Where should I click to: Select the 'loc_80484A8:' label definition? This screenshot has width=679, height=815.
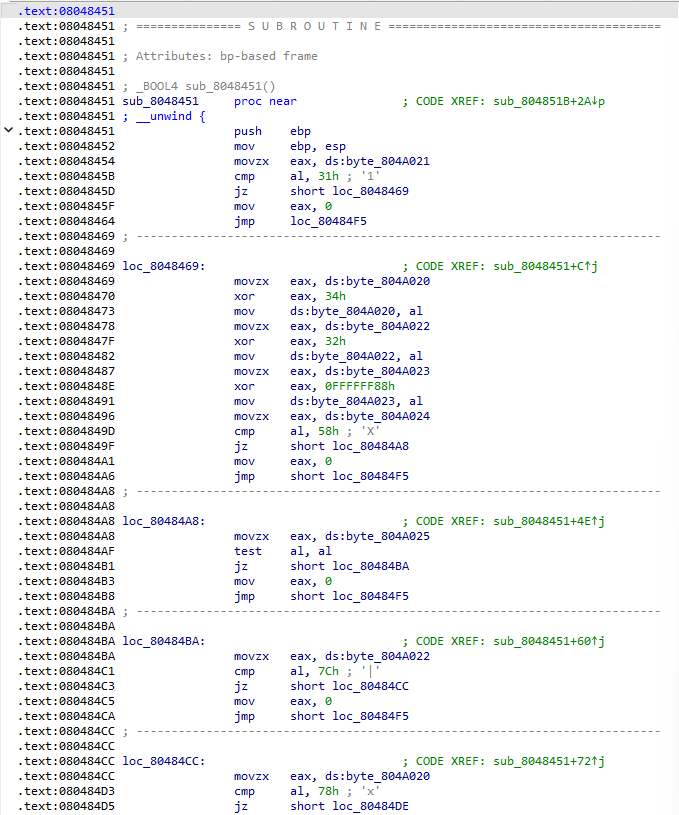tap(164, 521)
